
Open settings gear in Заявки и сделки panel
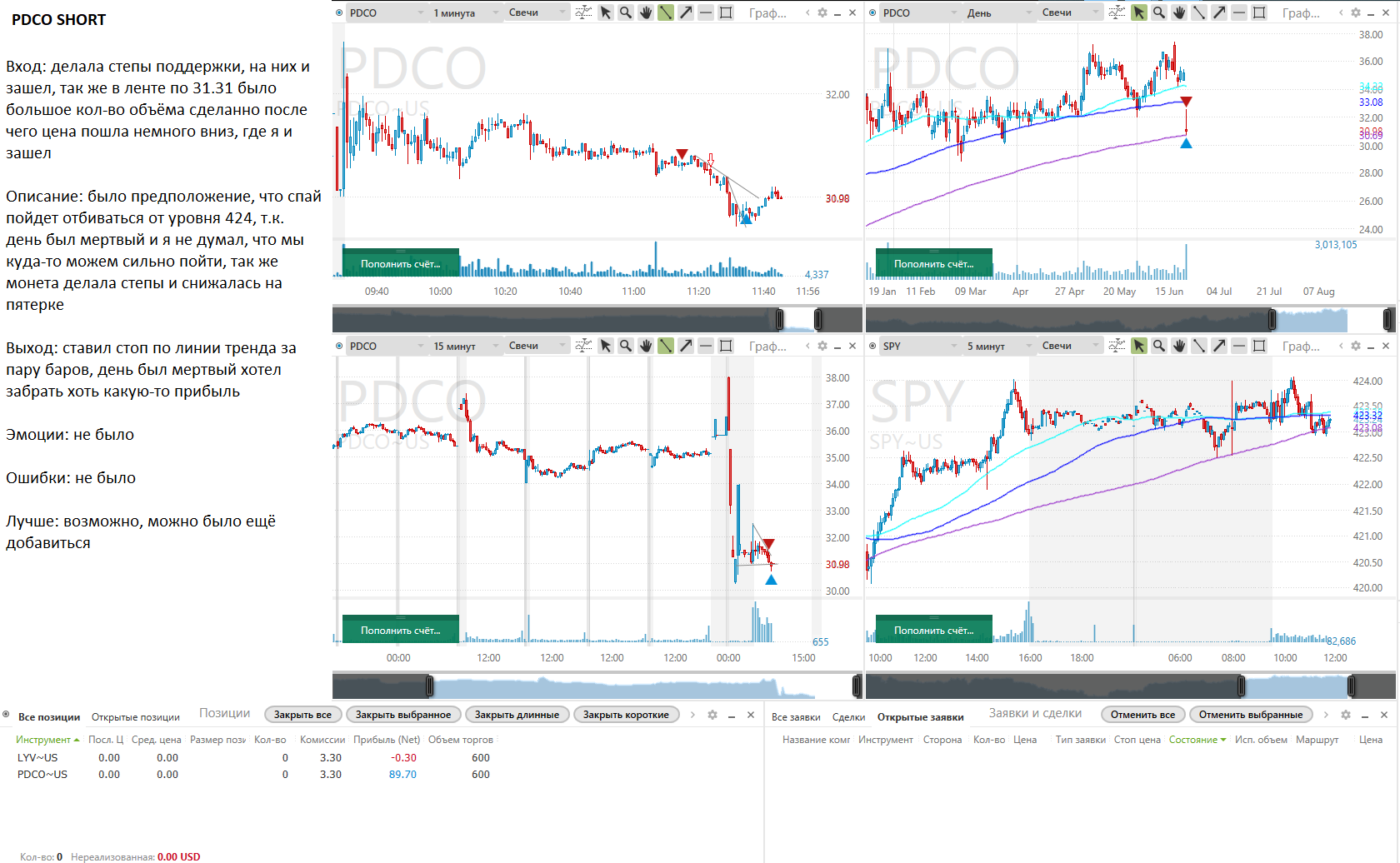1346,715
